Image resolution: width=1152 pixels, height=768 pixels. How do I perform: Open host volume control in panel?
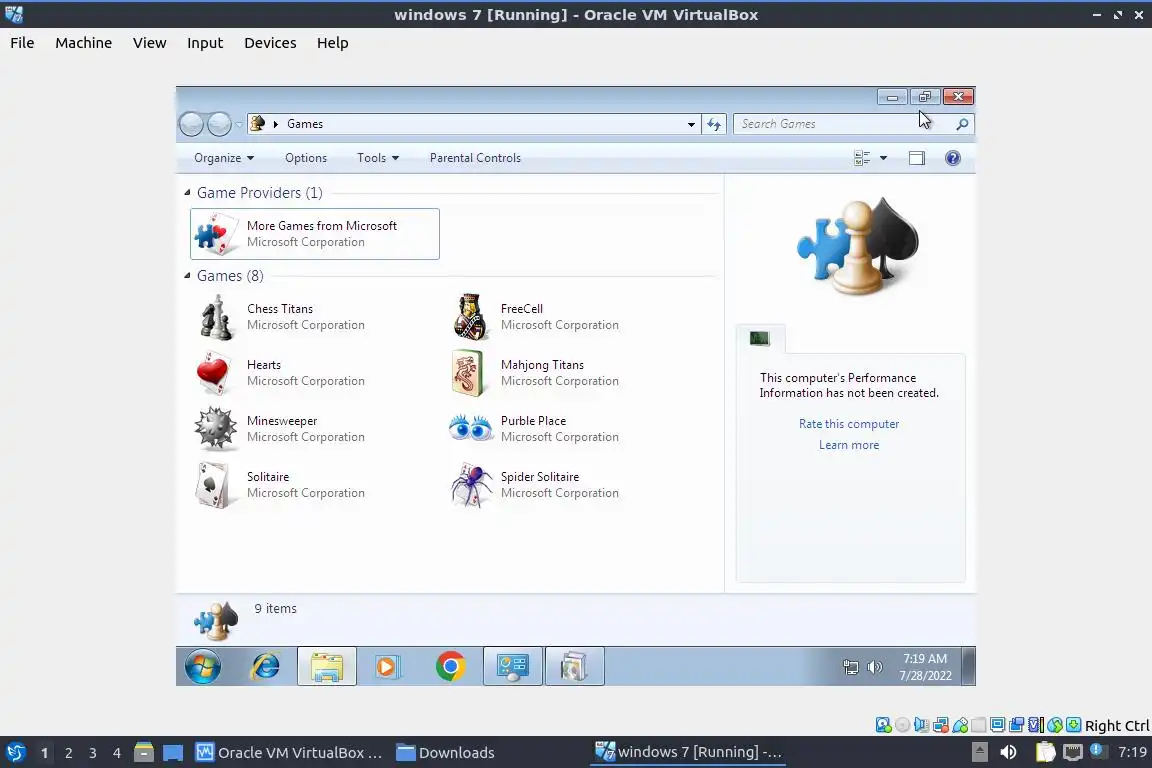pyautogui.click(x=1009, y=752)
